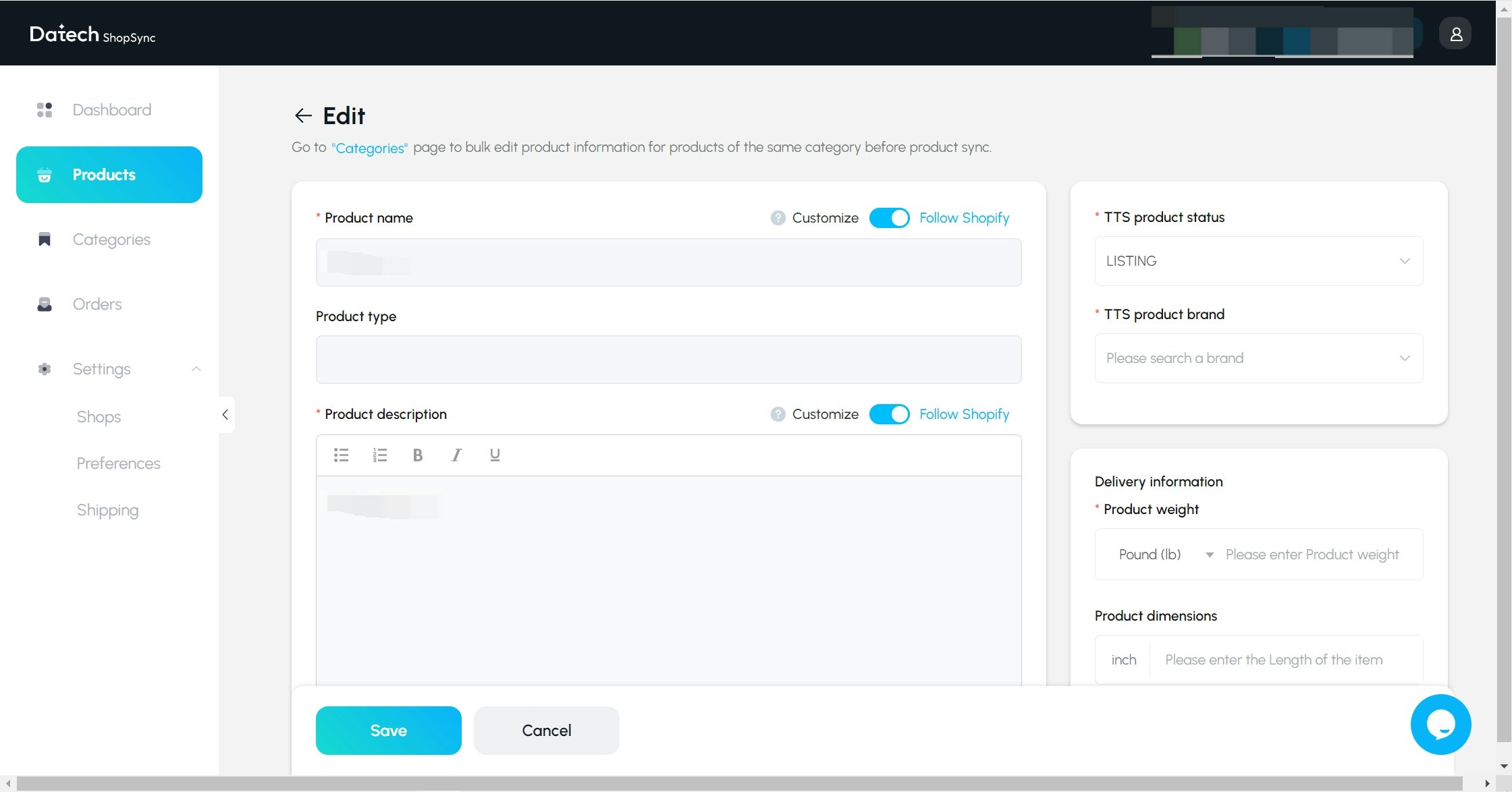Click the Save button

tap(388, 731)
